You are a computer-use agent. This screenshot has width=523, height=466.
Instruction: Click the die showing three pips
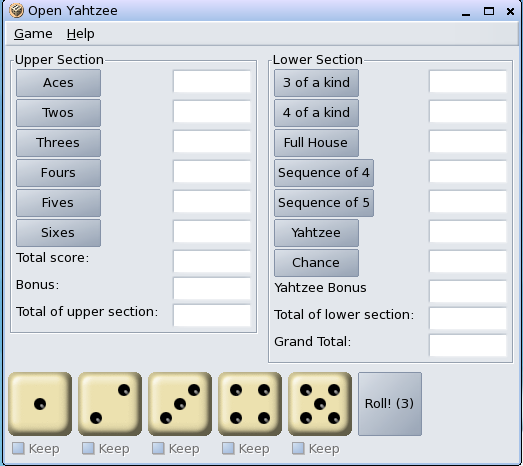click(x=180, y=404)
